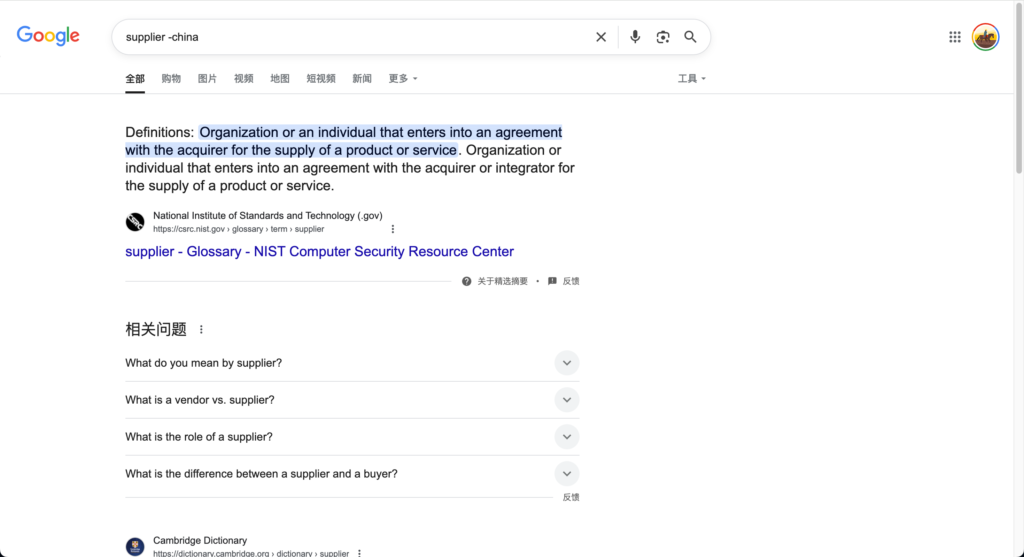This screenshot has width=1024, height=557.
Task: Click 反馈 link next to 关于精选摘要
Action: (x=571, y=281)
